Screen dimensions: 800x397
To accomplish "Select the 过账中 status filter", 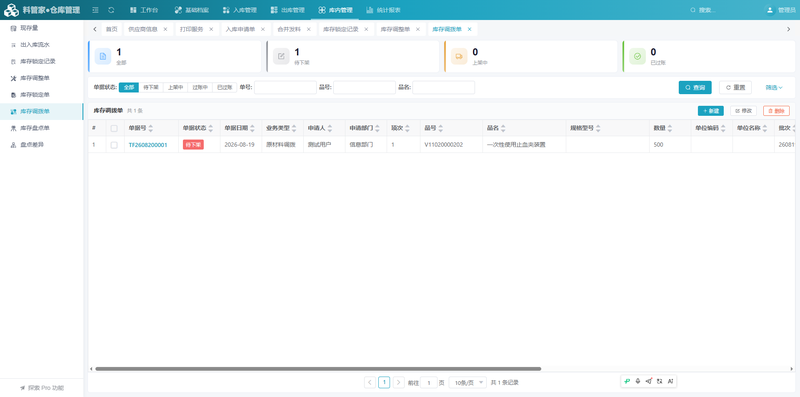I will point(200,87).
